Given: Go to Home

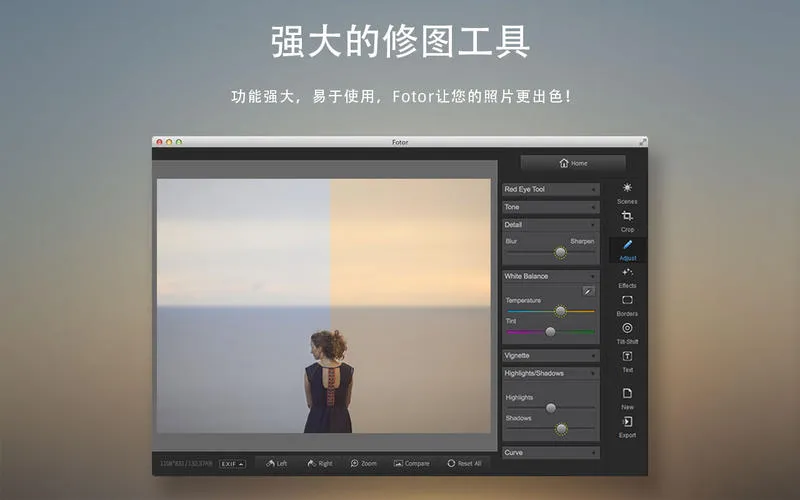Looking at the screenshot, I should pyautogui.click(x=573, y=163).
